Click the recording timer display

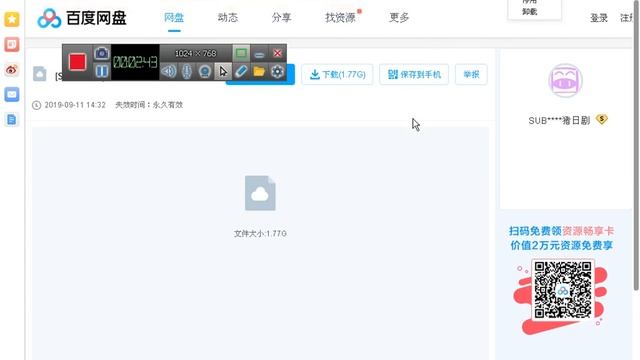coord(135,62)
